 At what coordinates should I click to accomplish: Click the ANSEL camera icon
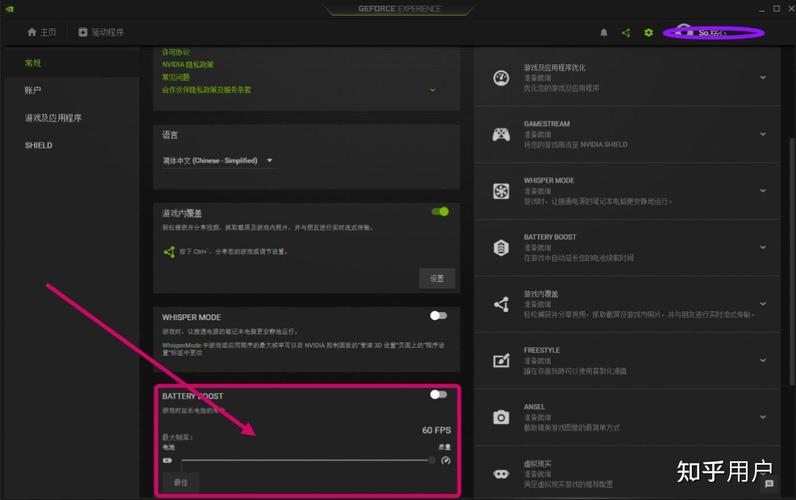501,417
